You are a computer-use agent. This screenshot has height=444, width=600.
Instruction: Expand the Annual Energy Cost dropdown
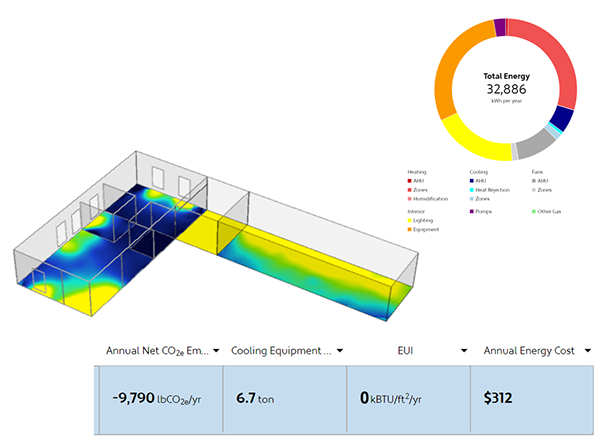click(x=587, y=351)
